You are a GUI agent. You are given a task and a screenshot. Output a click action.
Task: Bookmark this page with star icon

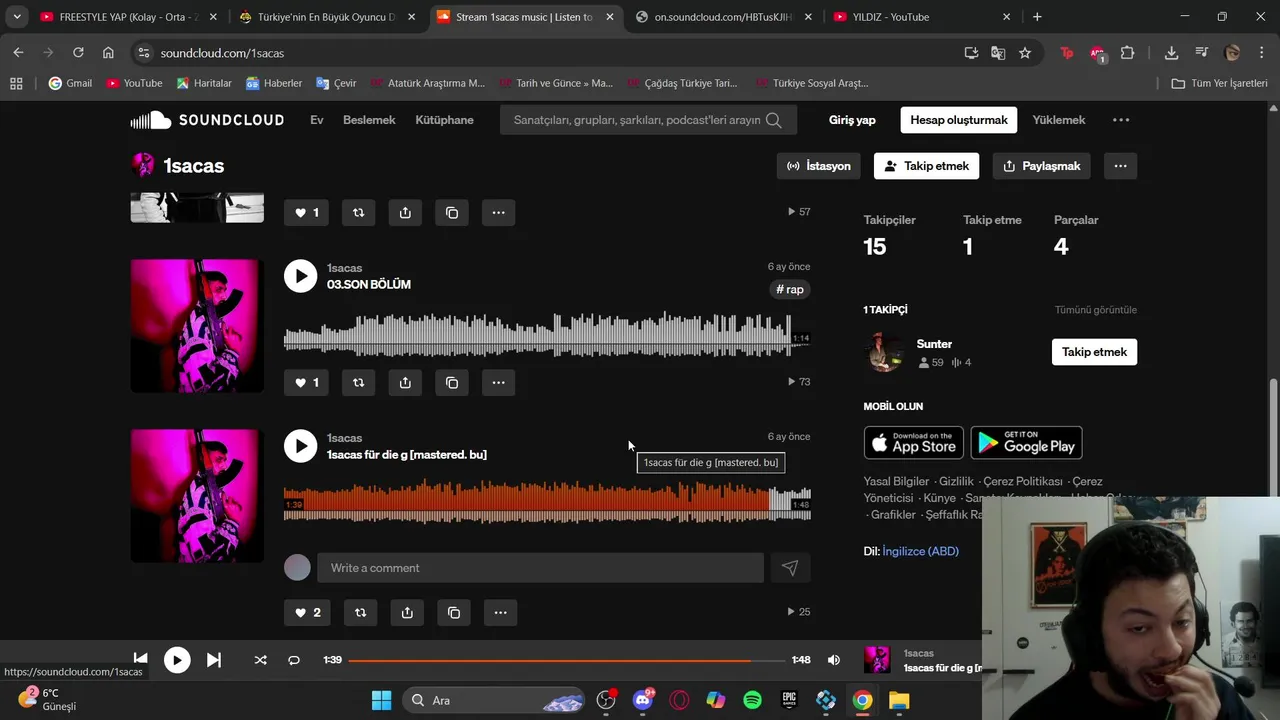coord(1025,53)
